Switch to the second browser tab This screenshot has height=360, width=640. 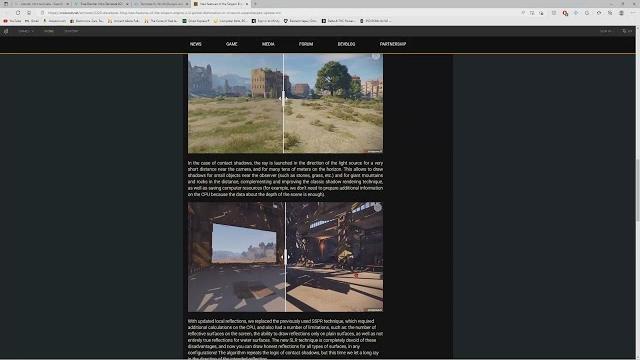click(x=101, y=4)
